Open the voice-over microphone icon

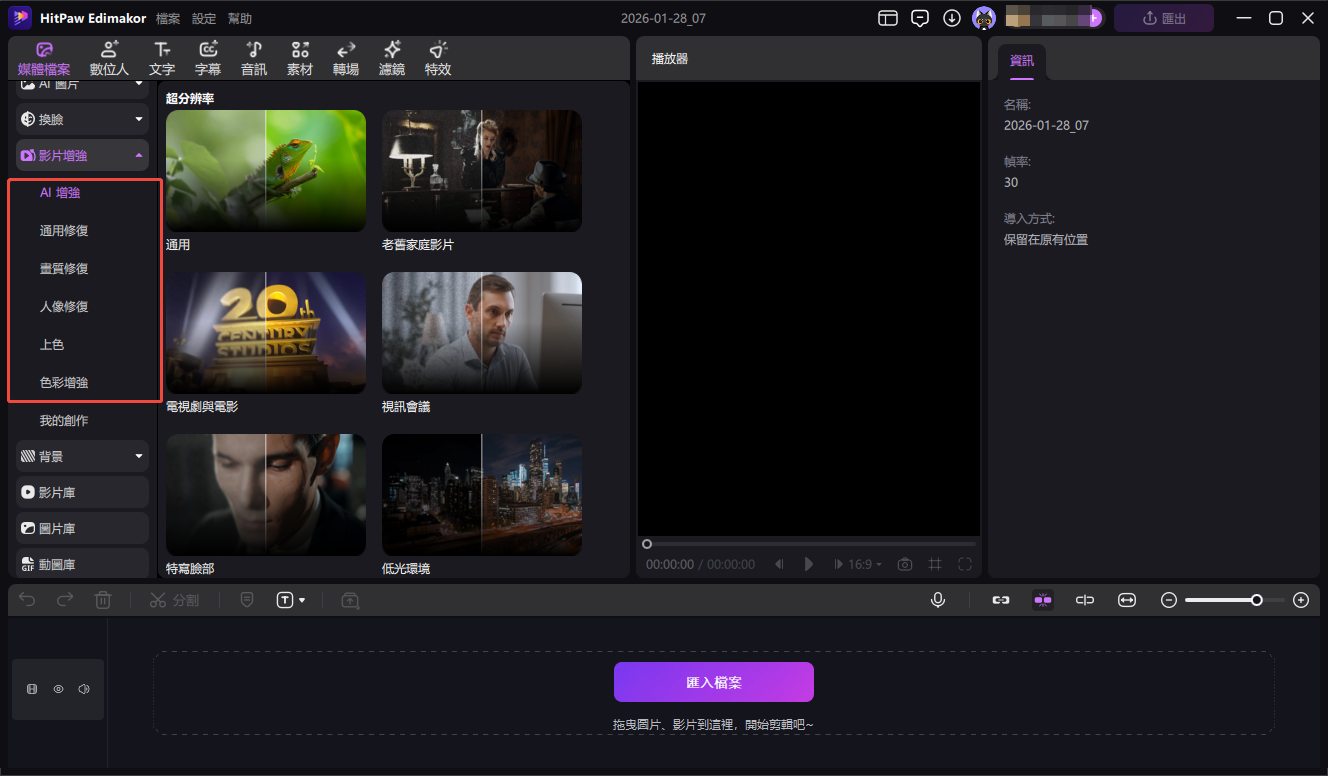pyautogui.click(x=937, y=599)
